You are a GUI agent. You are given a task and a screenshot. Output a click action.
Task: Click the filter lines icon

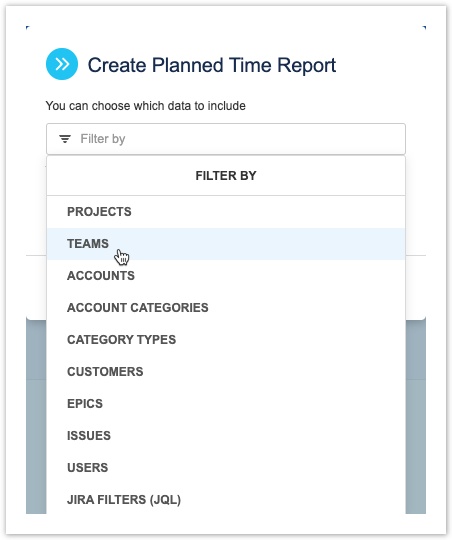[65, 139]
